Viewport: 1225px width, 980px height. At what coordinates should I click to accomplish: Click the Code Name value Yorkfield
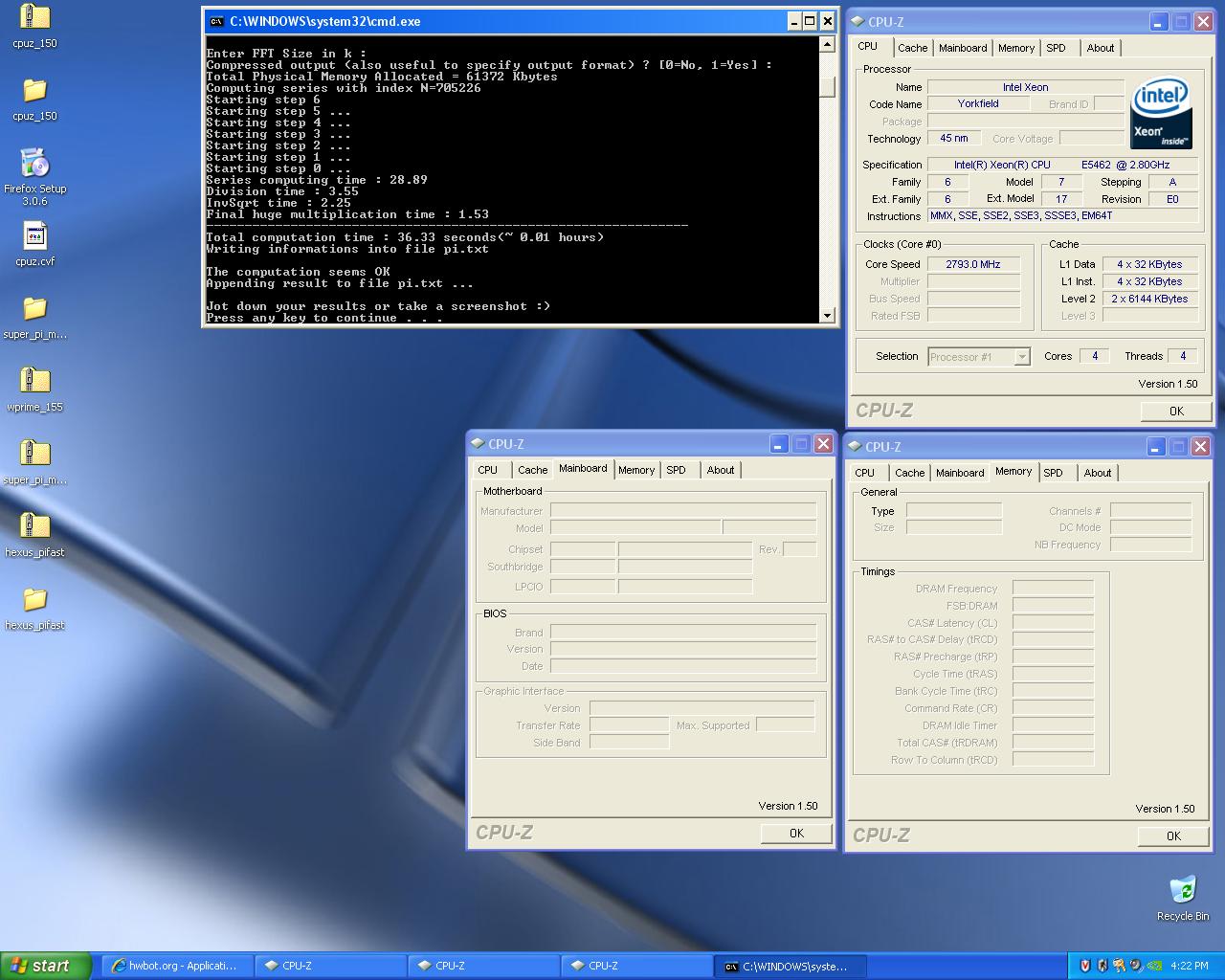tap(977, 103)
